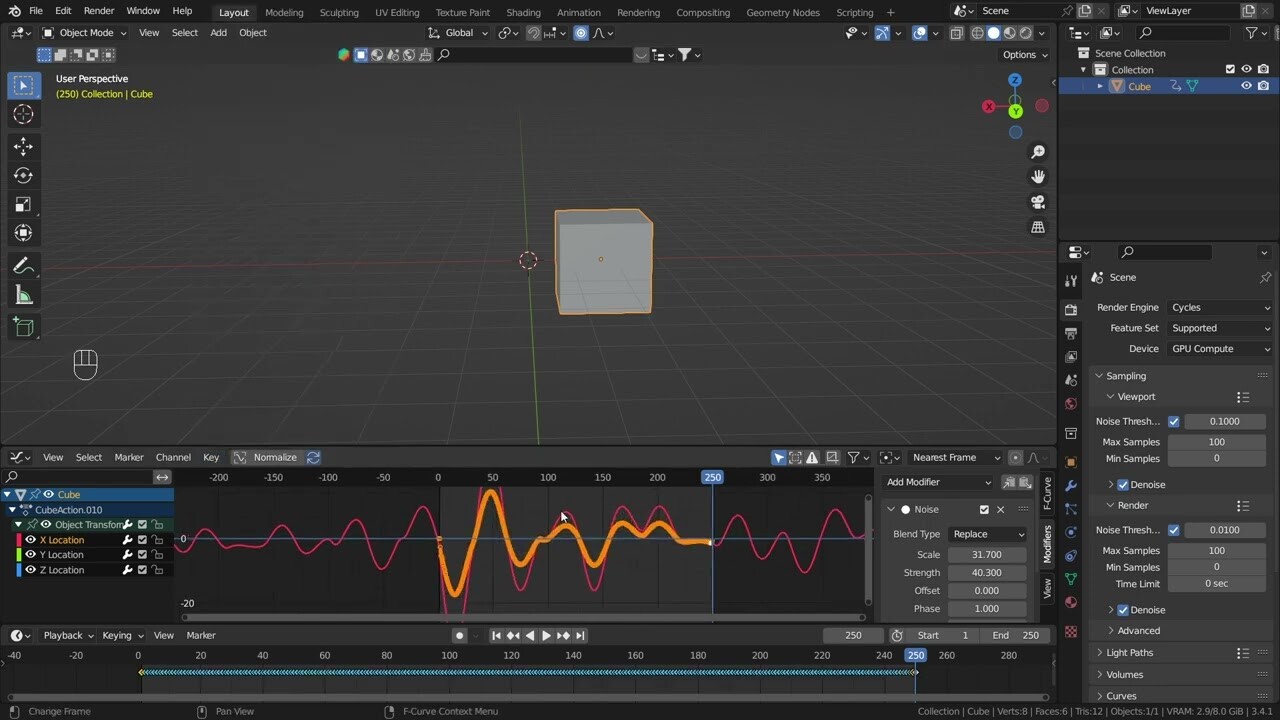Click the End frame field
Screen dimensions: 1280x720
[x=1016, y=635]
